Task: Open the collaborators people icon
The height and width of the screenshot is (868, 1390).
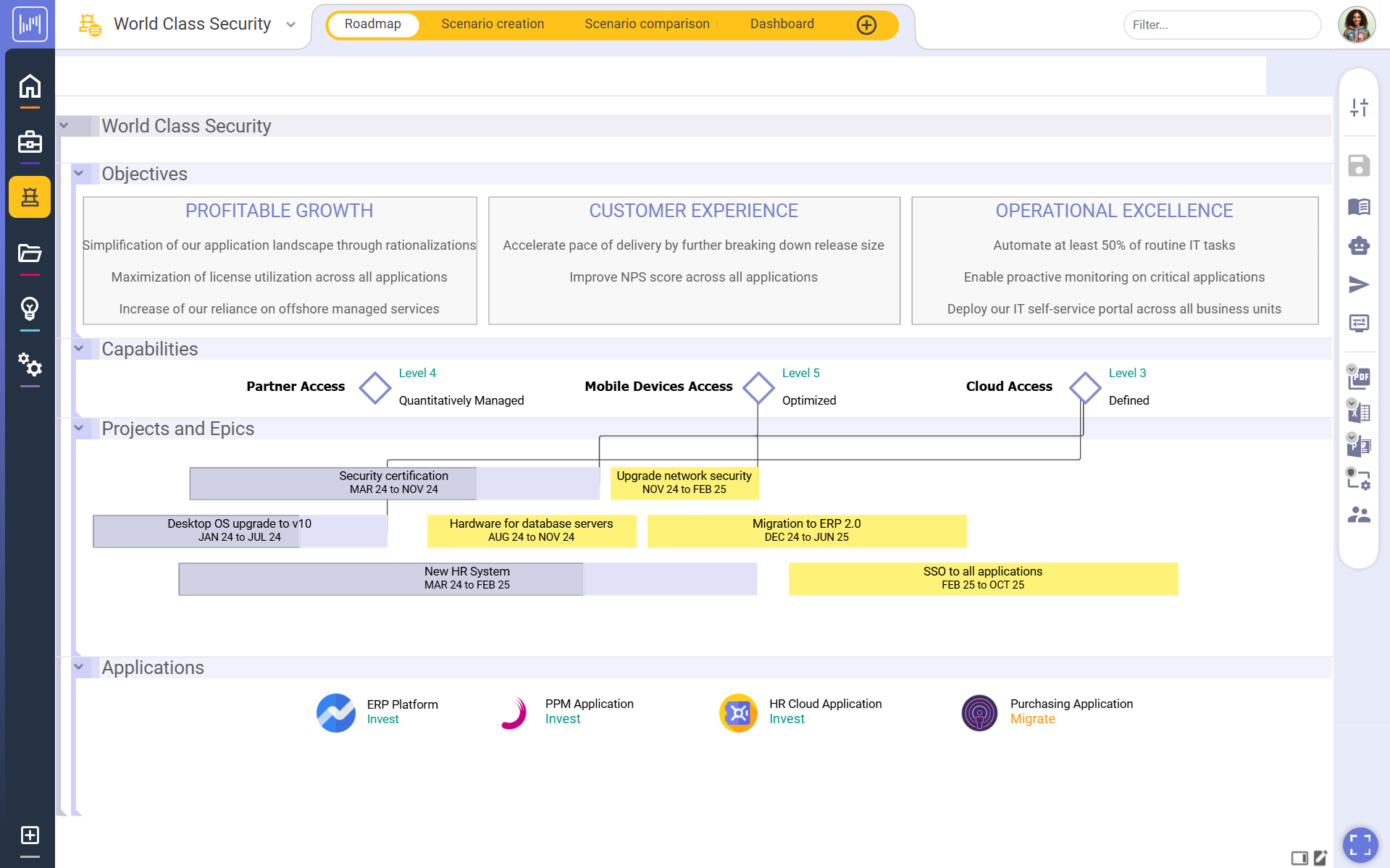Action: [1360, 514]
